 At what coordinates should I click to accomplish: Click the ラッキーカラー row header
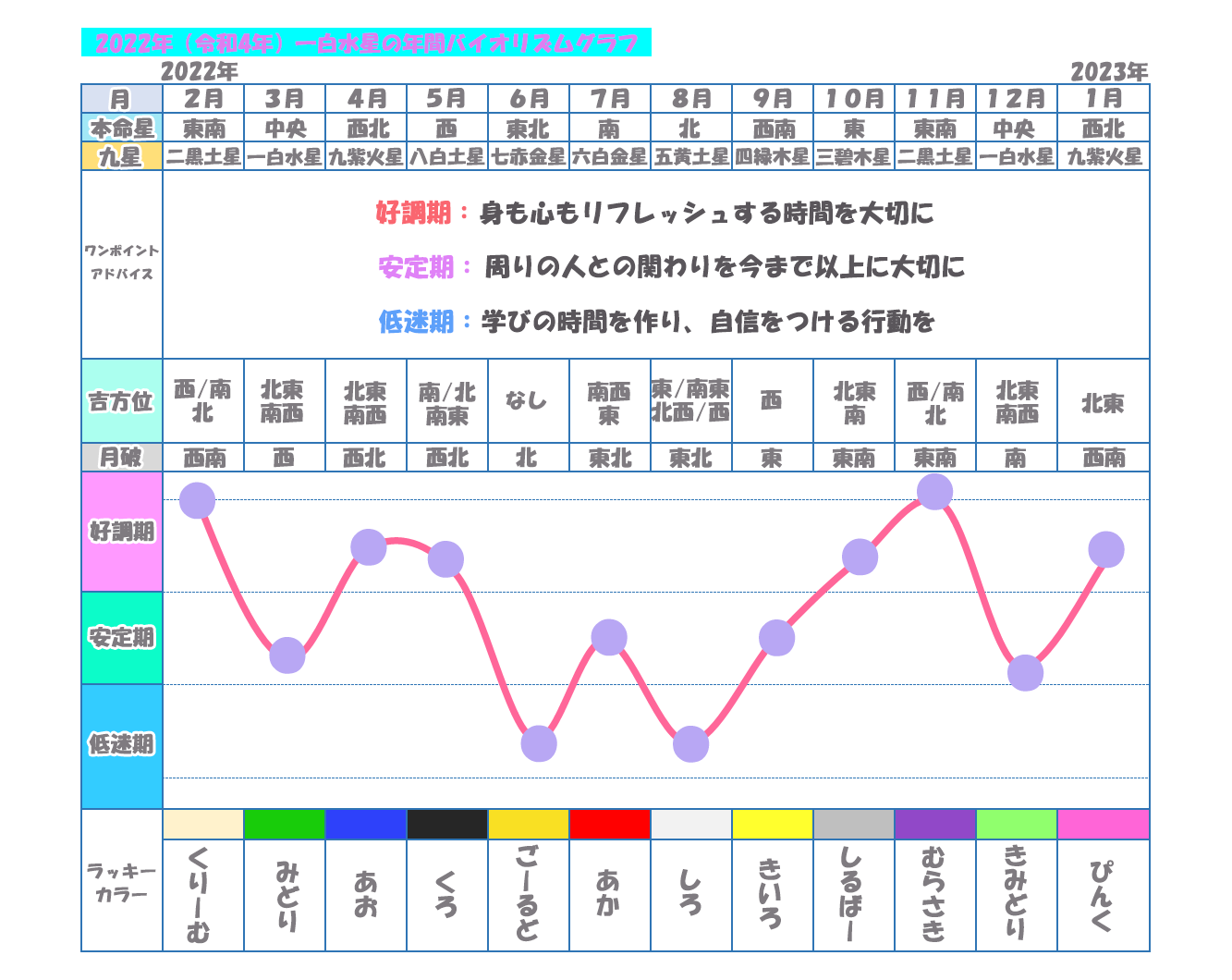[122, 881]
